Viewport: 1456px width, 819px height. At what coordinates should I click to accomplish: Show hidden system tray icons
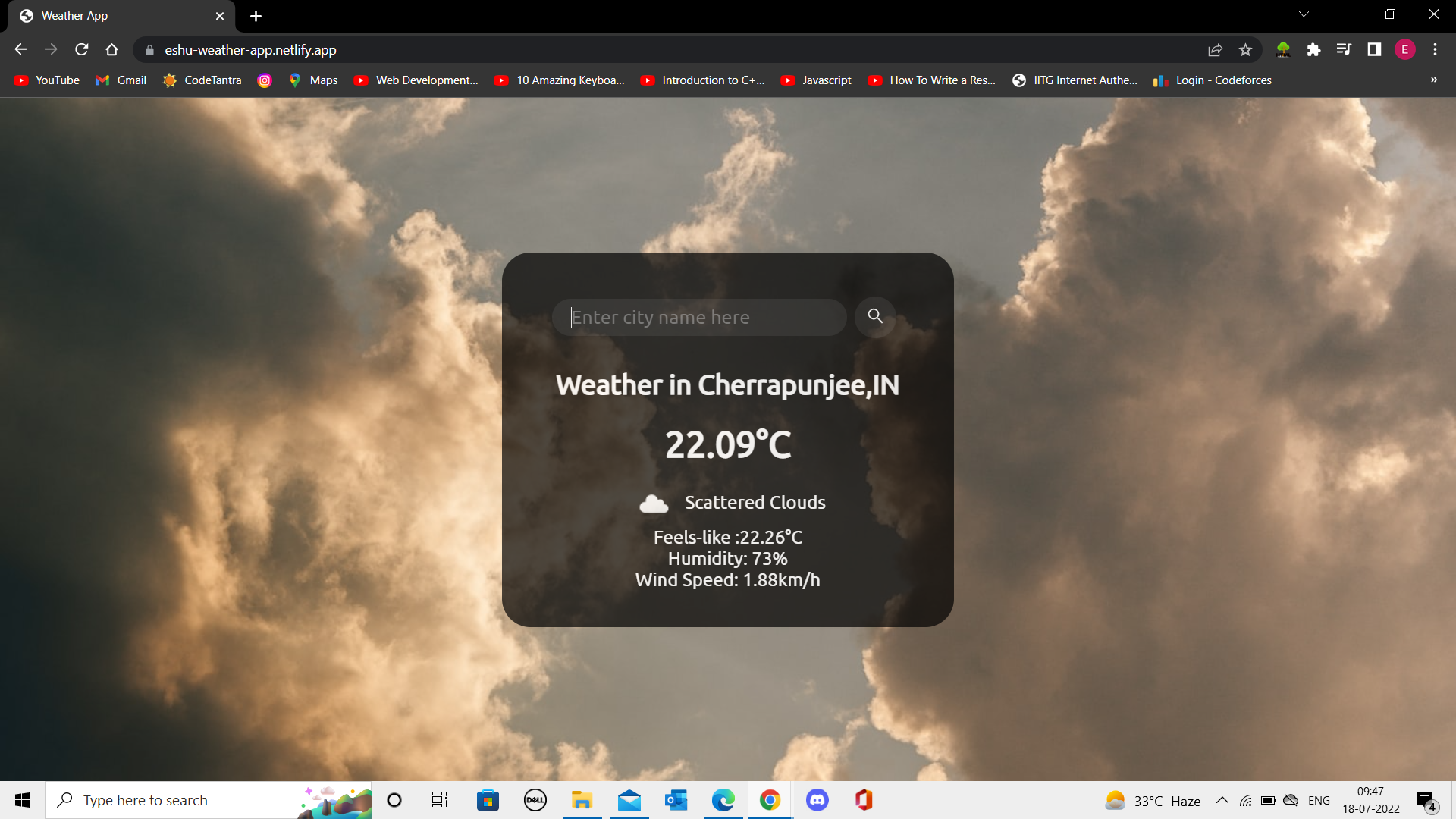tap(1222, 800)
